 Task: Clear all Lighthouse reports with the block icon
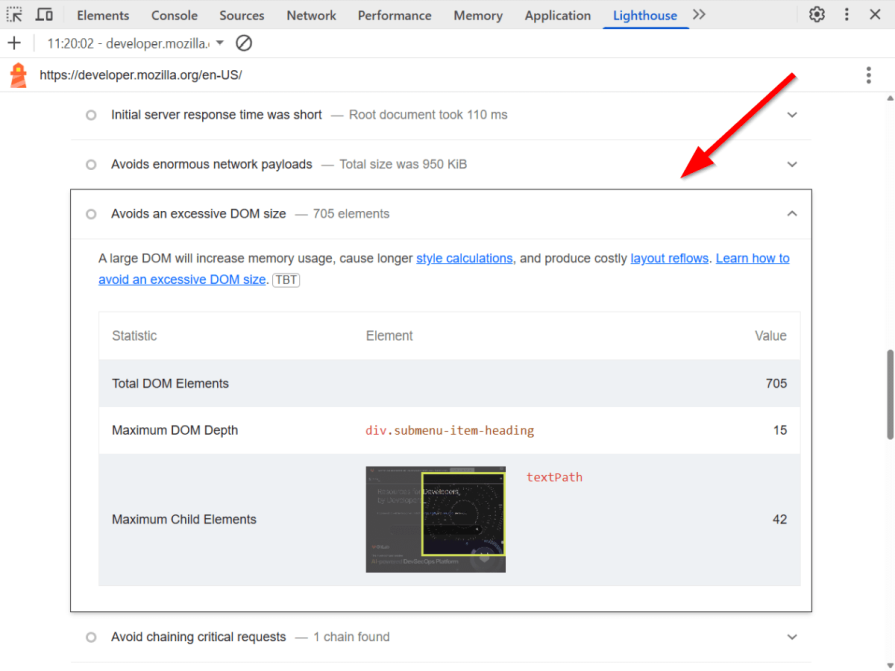click(x=243, y=43)
